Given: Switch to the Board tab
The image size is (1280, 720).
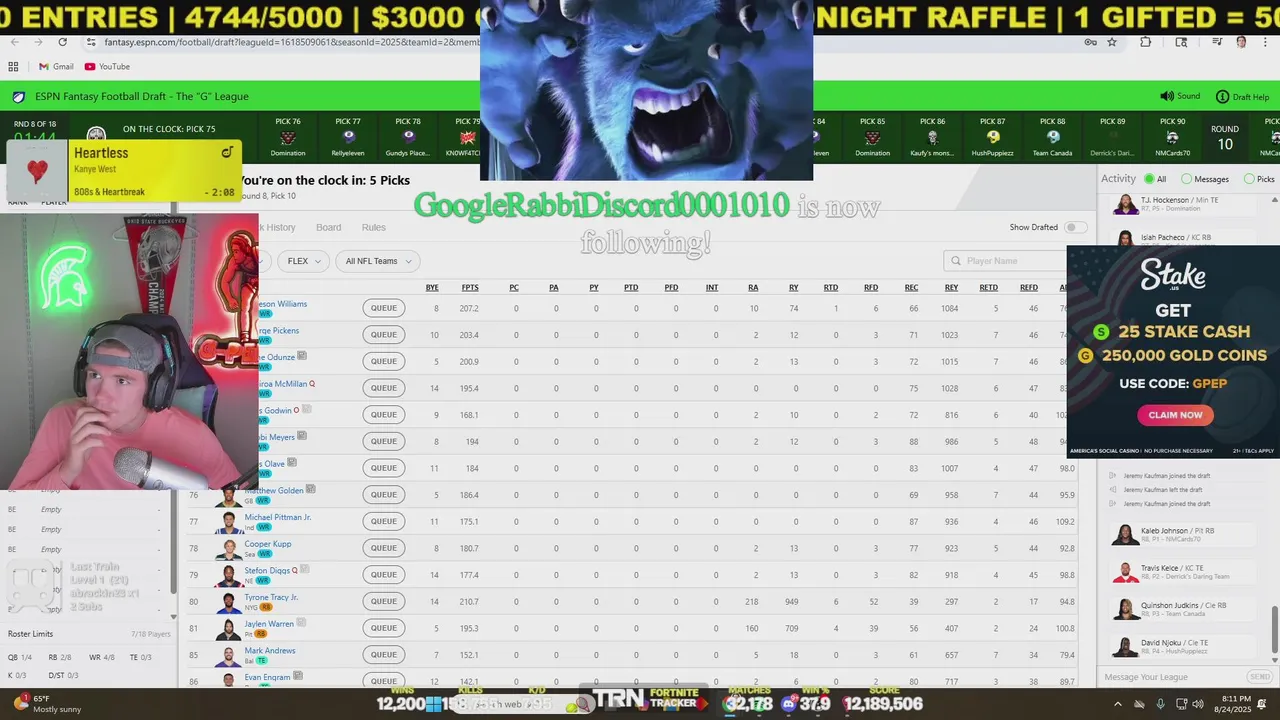Looking at the screenshot, I should click(x=328, y=227).
